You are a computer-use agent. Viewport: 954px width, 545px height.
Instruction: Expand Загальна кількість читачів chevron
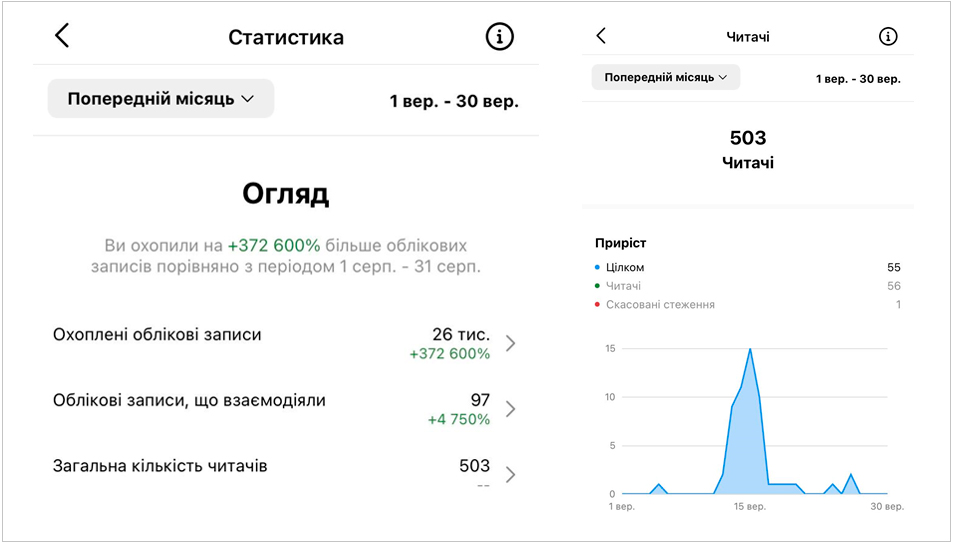511,474
